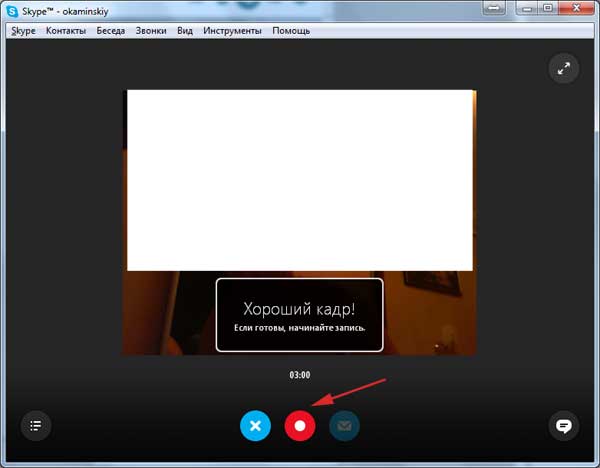Screen dimensions: 600x468
Task: Click the 03:00 recording timer
Action: [x=299, y=375]
